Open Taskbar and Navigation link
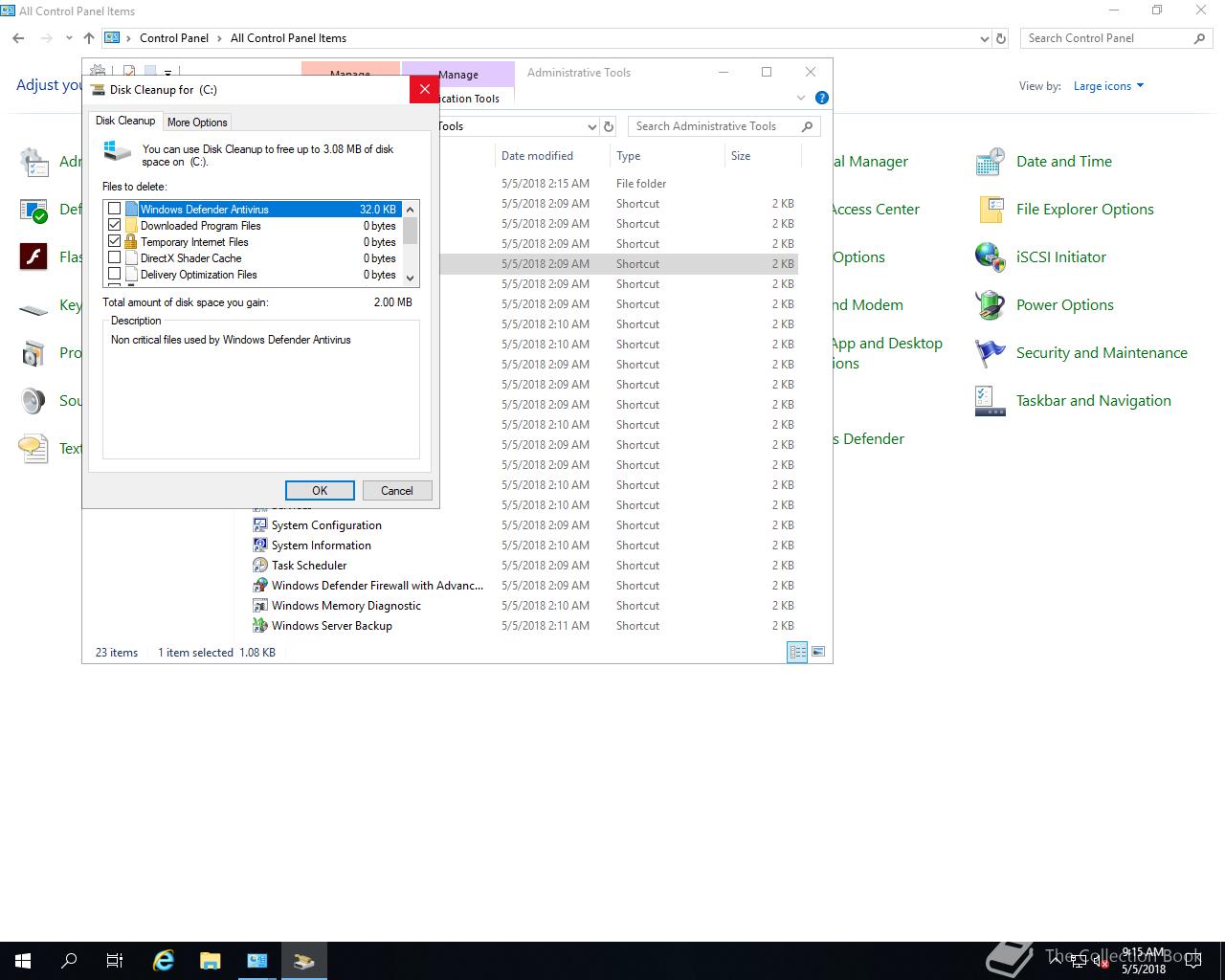 coord(1094,401)
